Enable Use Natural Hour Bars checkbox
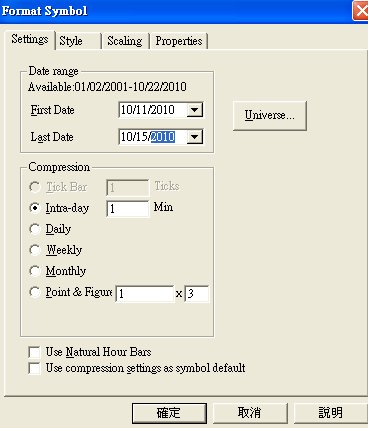Viewport: 368px width, 428px height. pyautogui.click(x=34, y=352)
